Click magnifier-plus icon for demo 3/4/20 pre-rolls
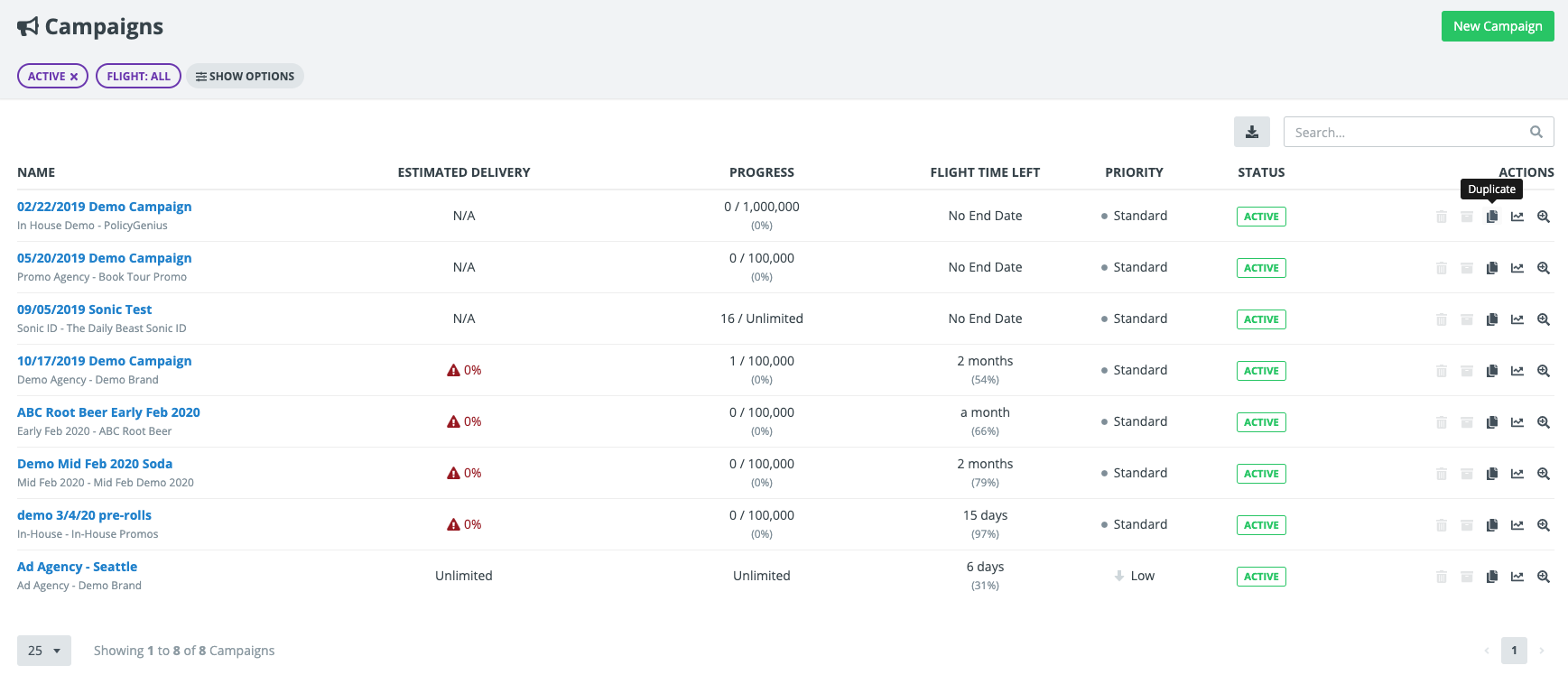Image resolution: width=1568 pixels, height=684 pixels. (x=1544, y=525)
